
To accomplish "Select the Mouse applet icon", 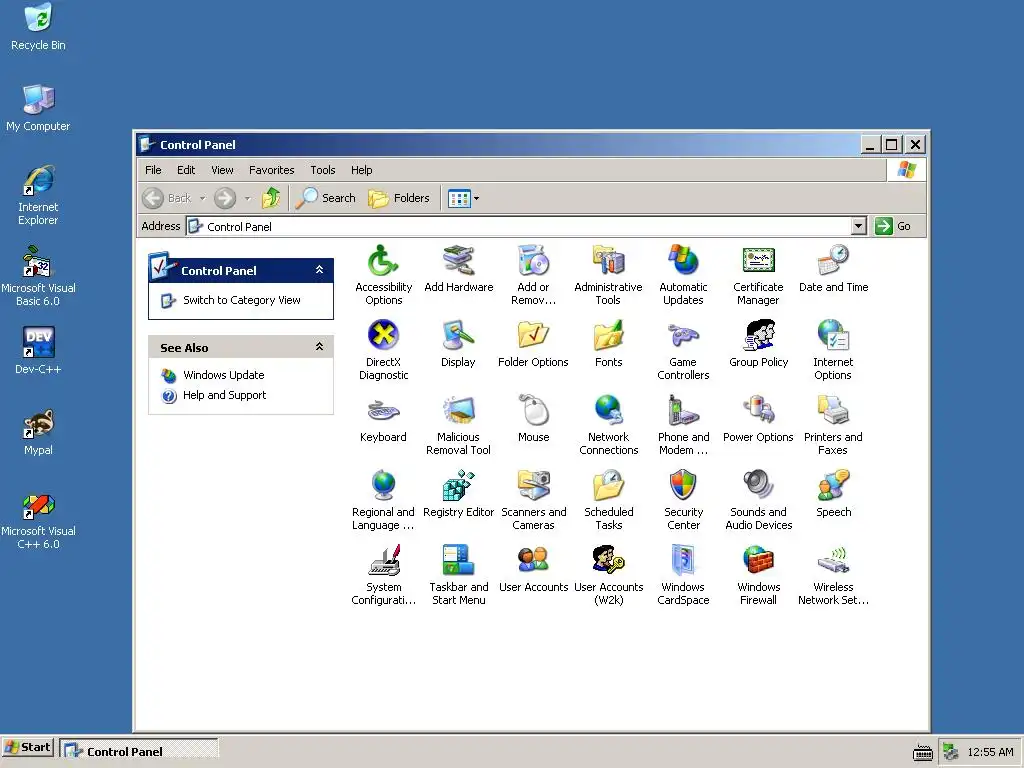I will coord(534,411).
